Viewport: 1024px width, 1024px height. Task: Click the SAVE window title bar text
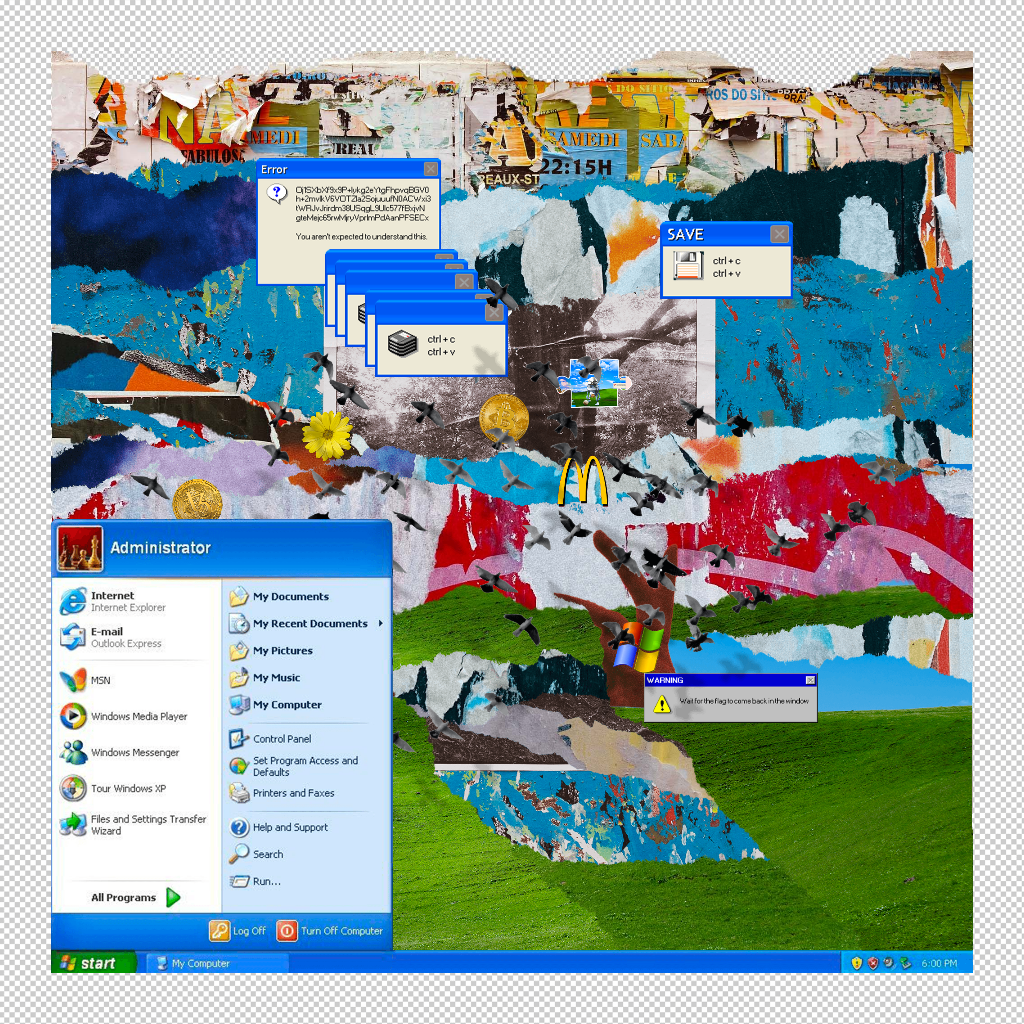point(685,234)
